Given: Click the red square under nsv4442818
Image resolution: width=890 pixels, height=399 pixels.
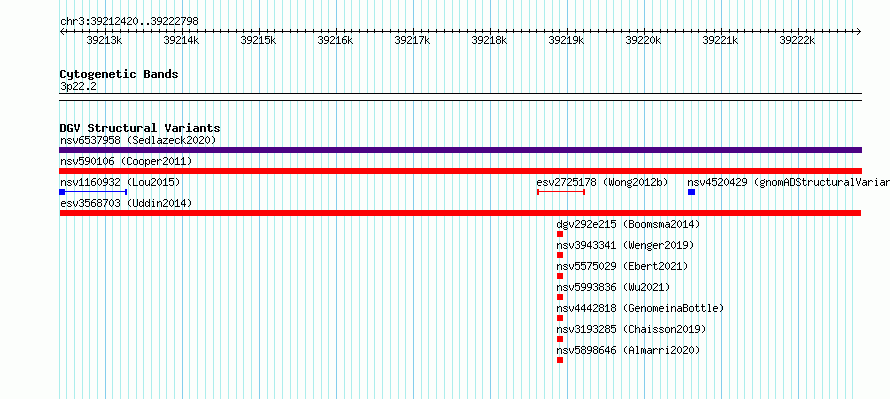Looking at the screenshot, I should tap(560, 318).
